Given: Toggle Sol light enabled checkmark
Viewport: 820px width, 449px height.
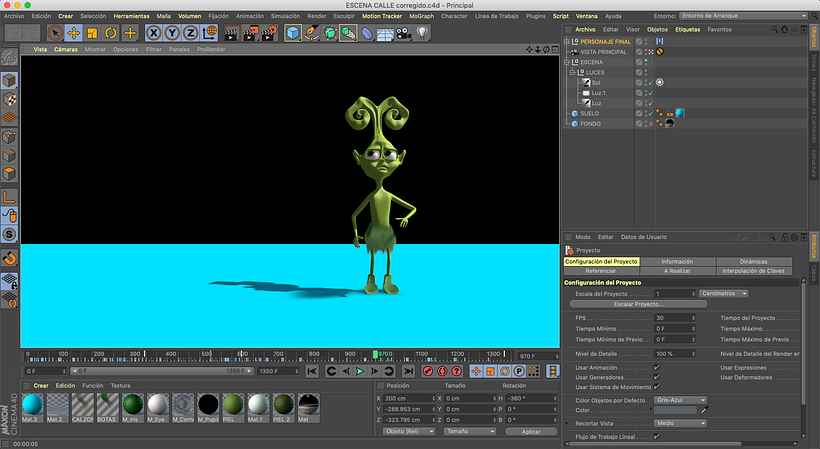Looking at the screenshot, I should (651, 83).
